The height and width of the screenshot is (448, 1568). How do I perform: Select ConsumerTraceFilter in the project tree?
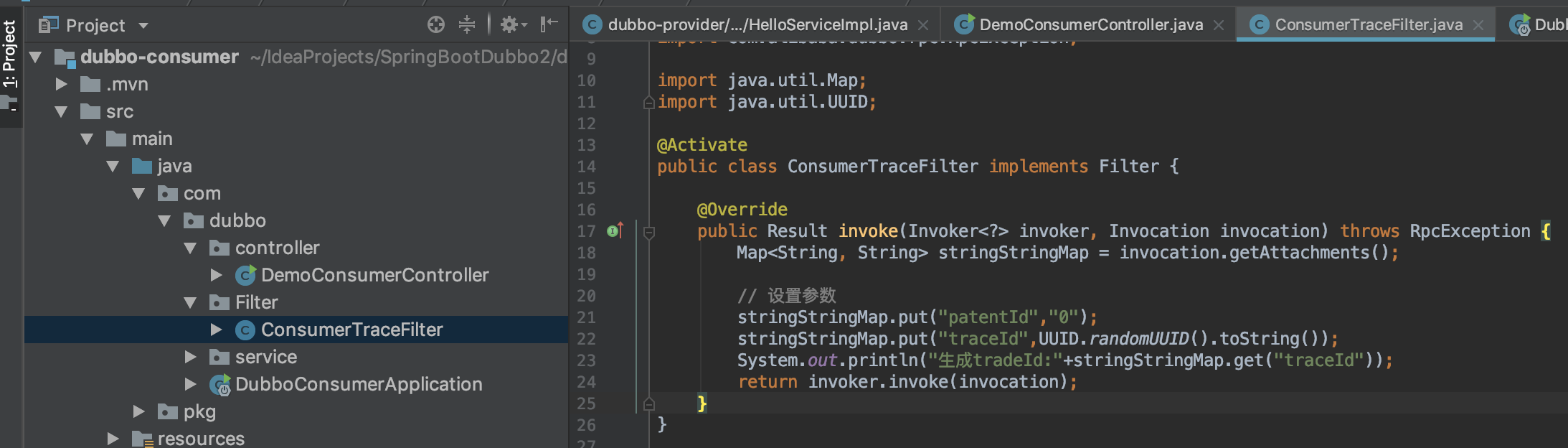[351, 330]
